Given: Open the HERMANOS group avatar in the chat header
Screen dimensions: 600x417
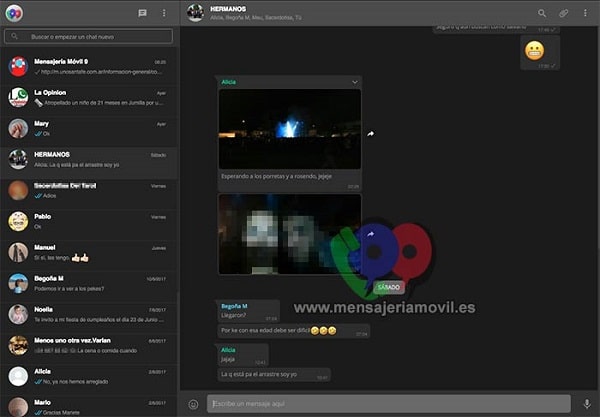Looking at the screenshot, I should click(195, 13).
